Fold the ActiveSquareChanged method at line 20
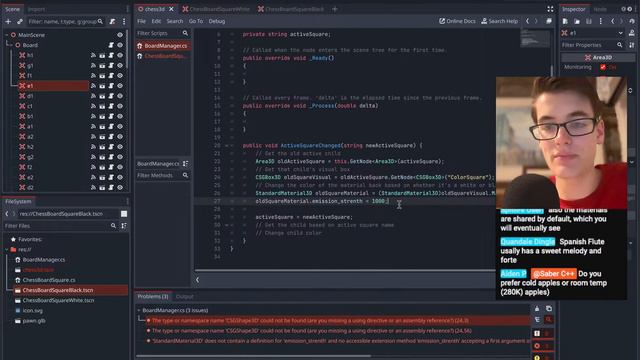The width and height of the screenshot is (640, 360). tap(227, 146)
